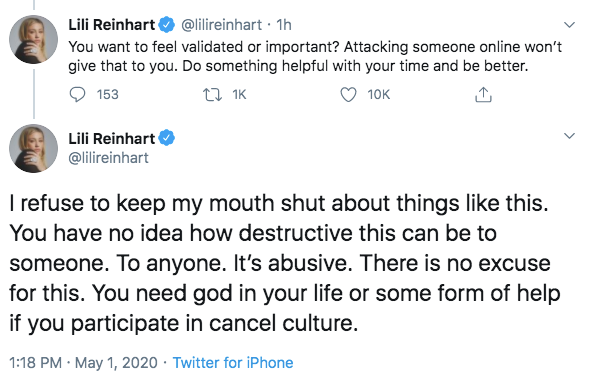This screenshot has width=591, height=382.
Task: Click the 153 reply count
Action: pyautogui.click(x=107, y=95)
